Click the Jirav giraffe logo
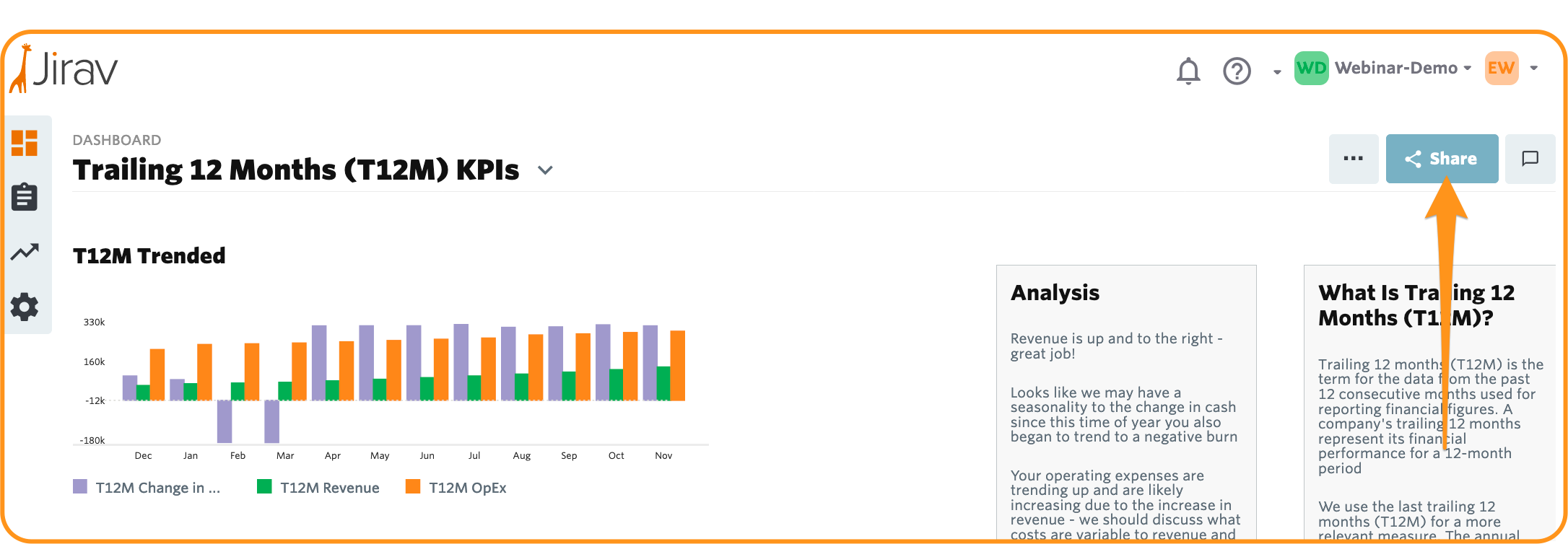Viewport: 1568px width, 544px height. (x=64, y=69)
